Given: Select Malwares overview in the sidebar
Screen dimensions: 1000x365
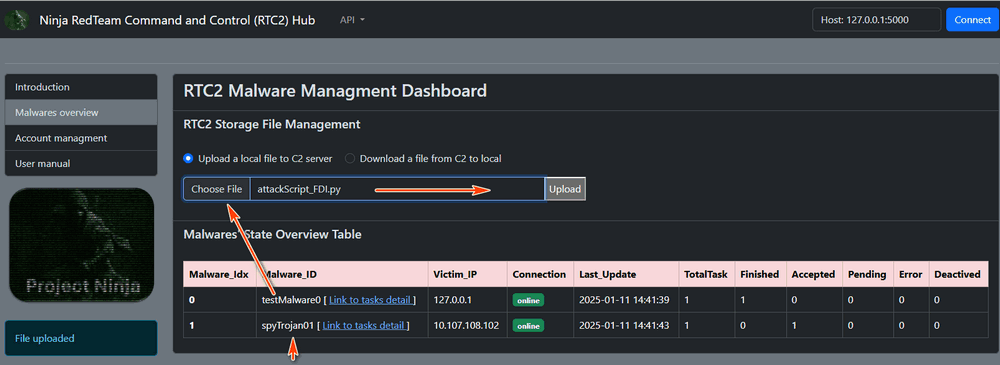Looking at the screenshot, I should [81, 112].
